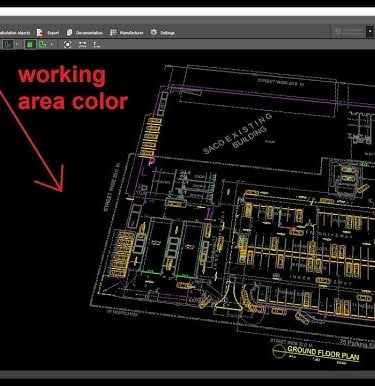The width and height of the screenshot is (375, 386).
Task: Click the horizontal dimension measurement icon
Action: [x=82, y=44]
